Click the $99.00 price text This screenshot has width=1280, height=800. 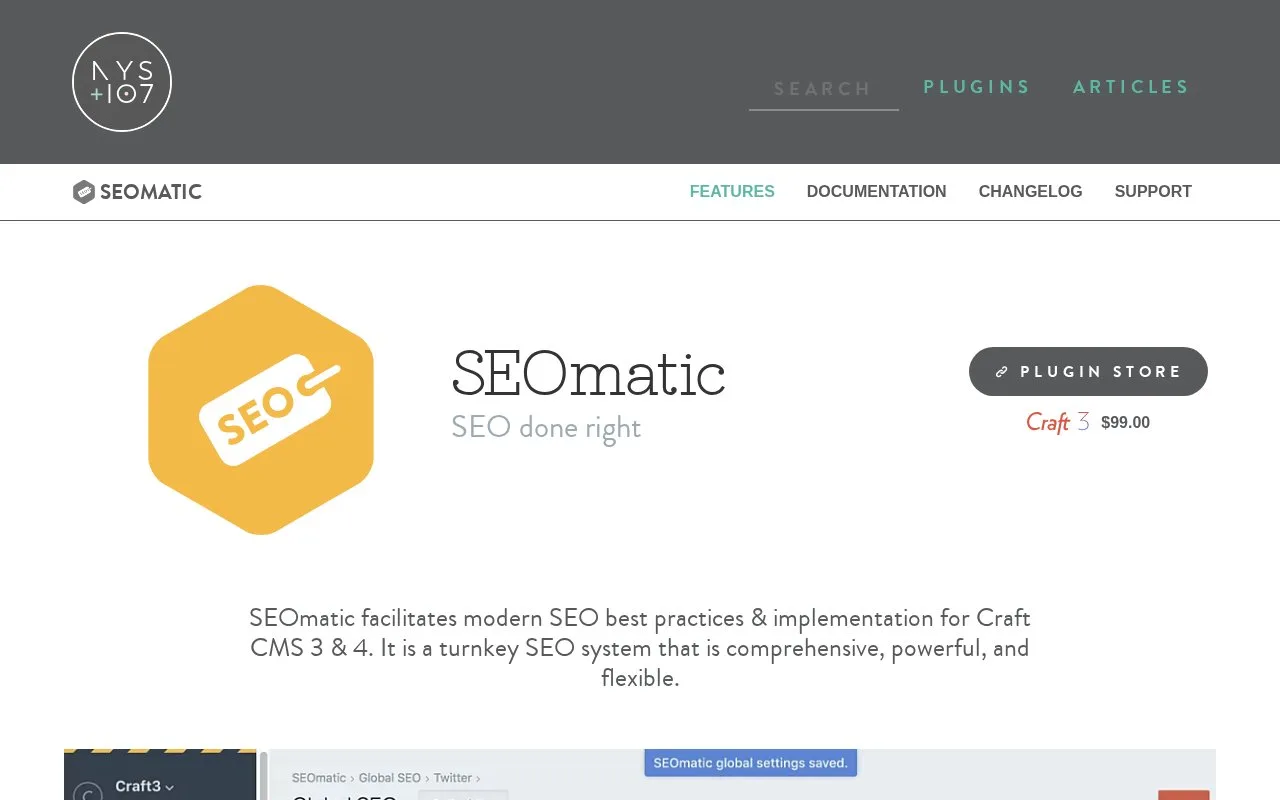click(x=1126, y=422)
